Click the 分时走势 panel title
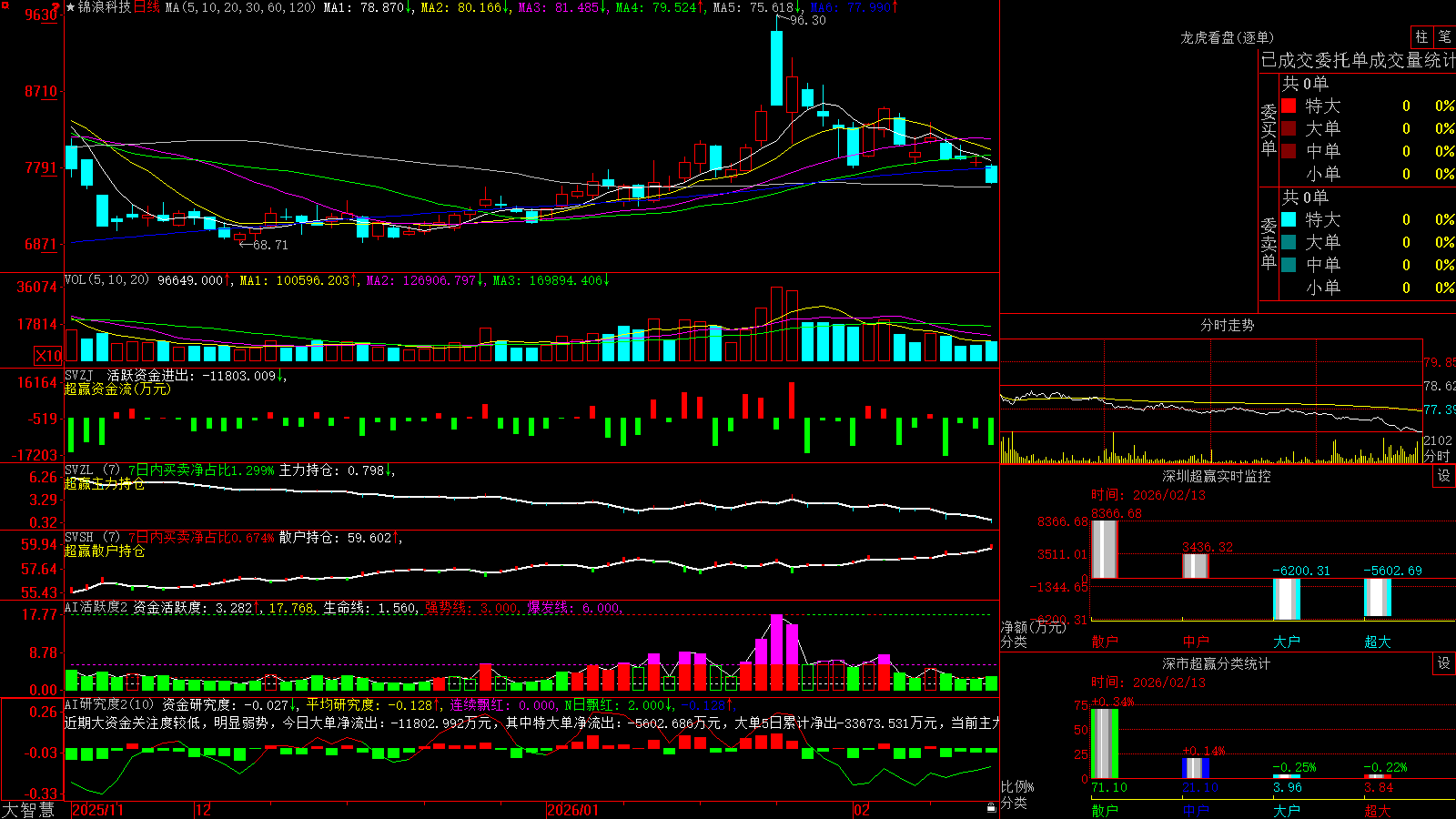1456x819 pixels. pos(1228,325)
